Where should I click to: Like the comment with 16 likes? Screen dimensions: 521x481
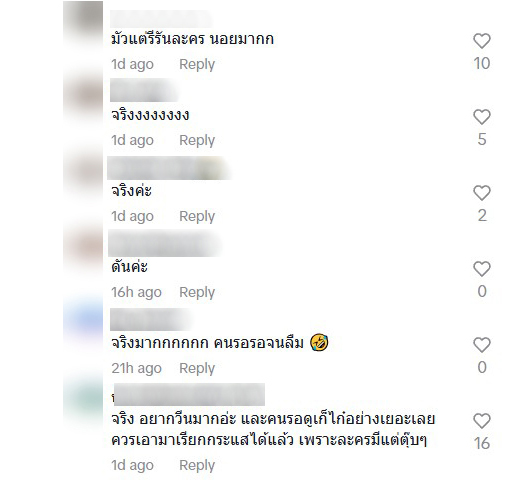482,421
